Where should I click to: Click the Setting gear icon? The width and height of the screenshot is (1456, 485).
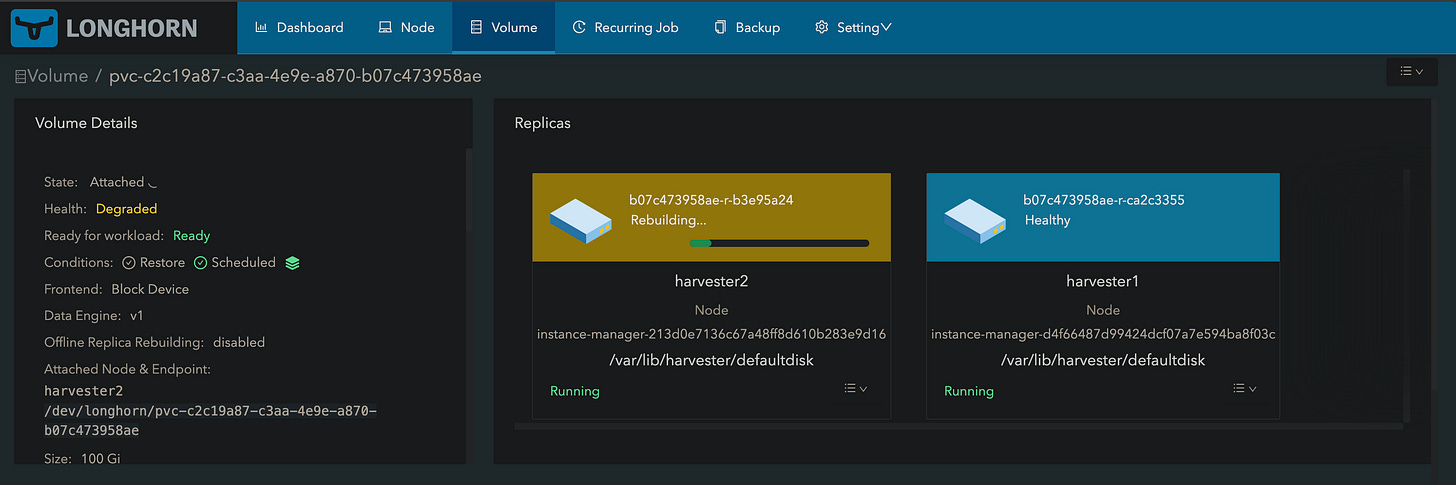click(822, 27)
